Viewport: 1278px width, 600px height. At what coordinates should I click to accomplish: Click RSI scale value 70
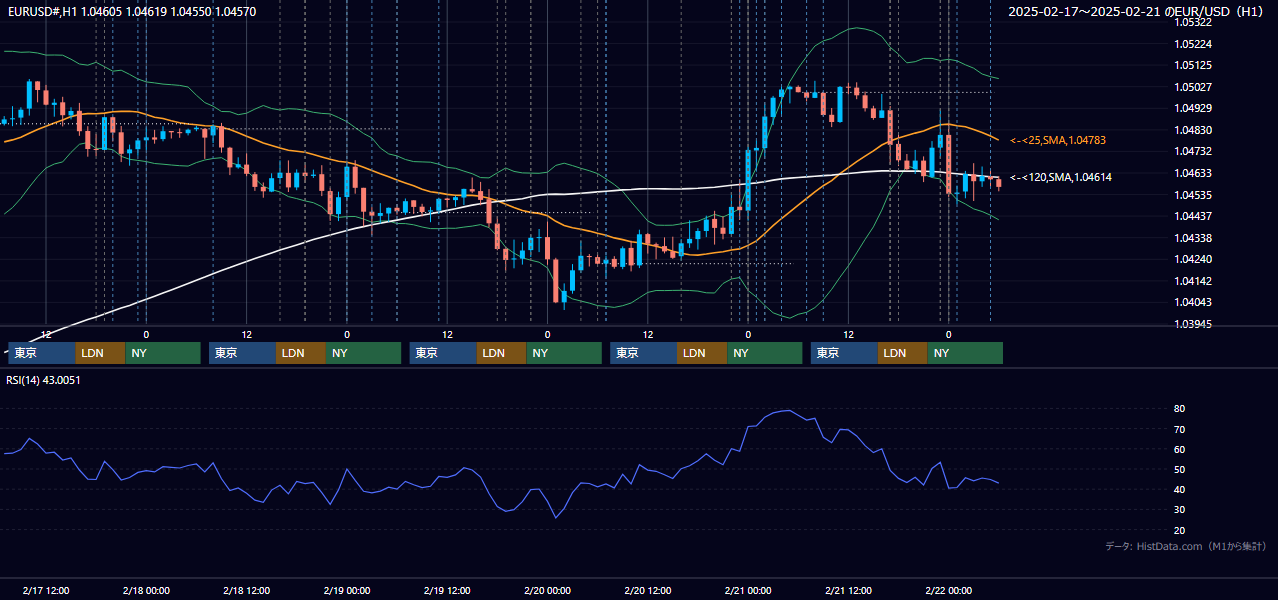(1179, 429)
